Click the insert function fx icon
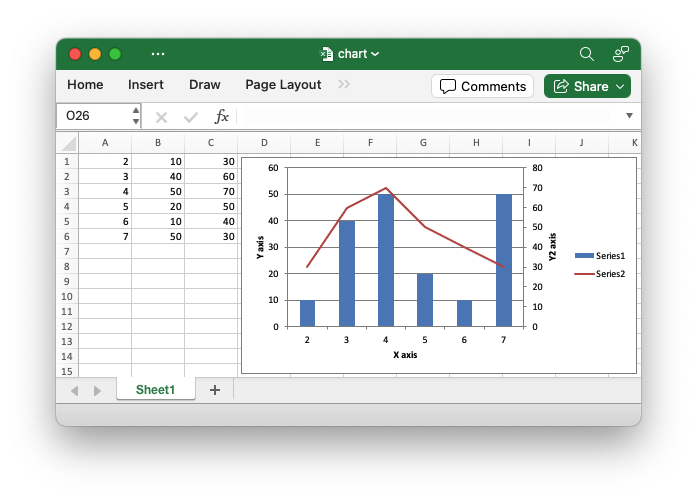 (222, 116)
